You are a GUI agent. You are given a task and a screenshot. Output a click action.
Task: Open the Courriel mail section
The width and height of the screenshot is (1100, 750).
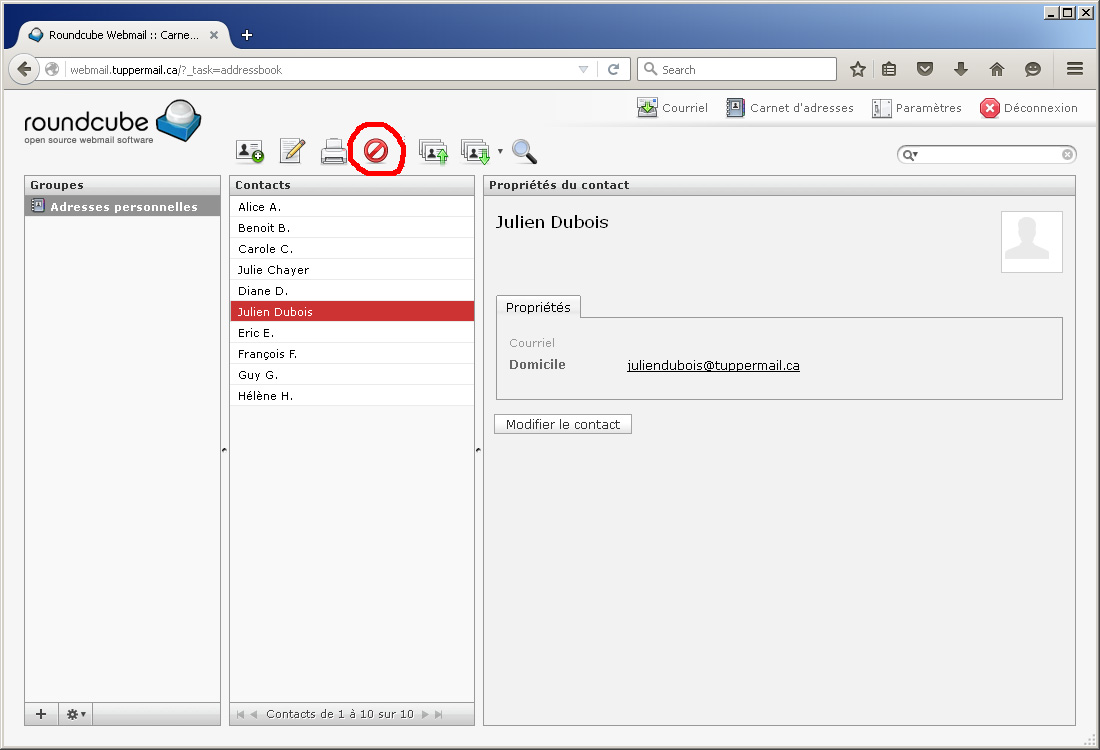pyautogui.click(x=672, y=108)
